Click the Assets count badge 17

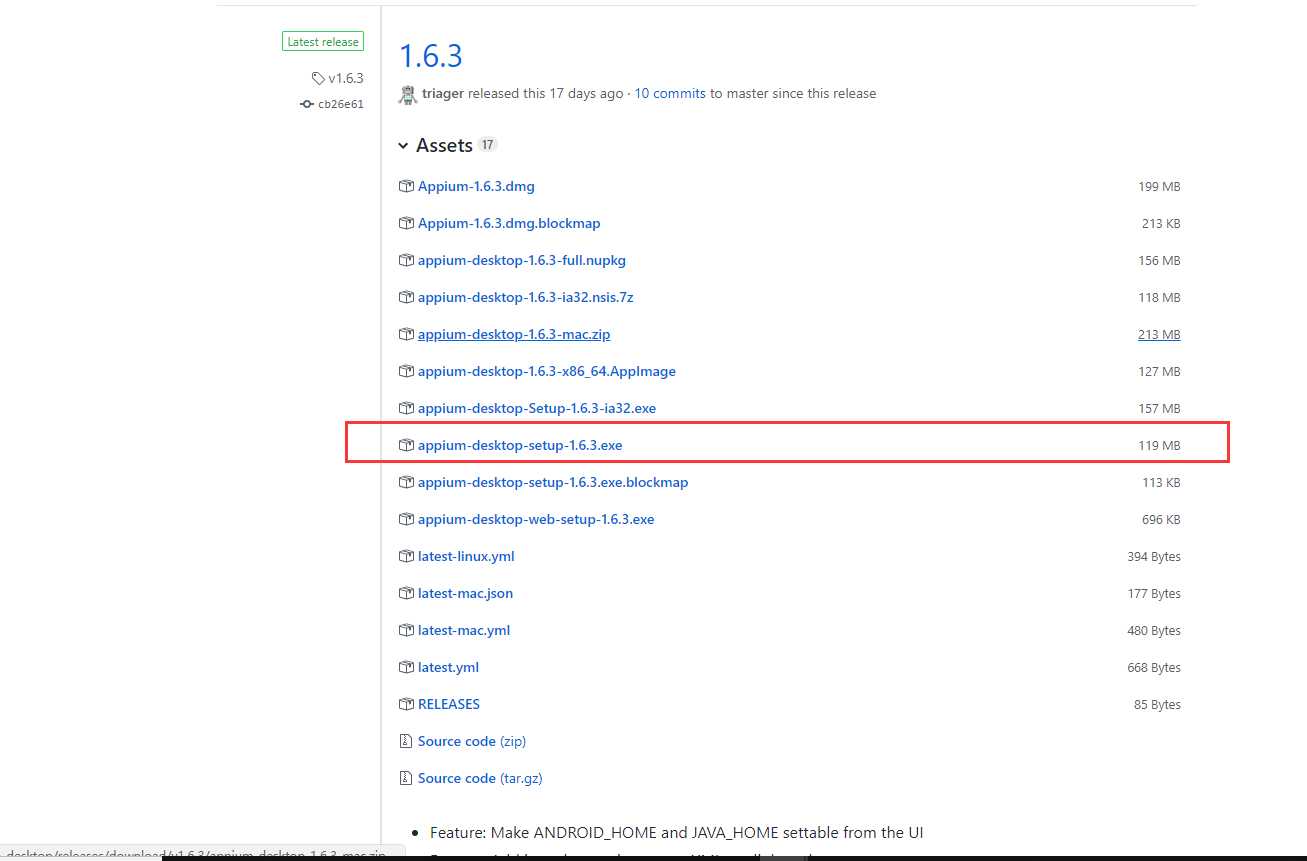(x=487, y=145)
